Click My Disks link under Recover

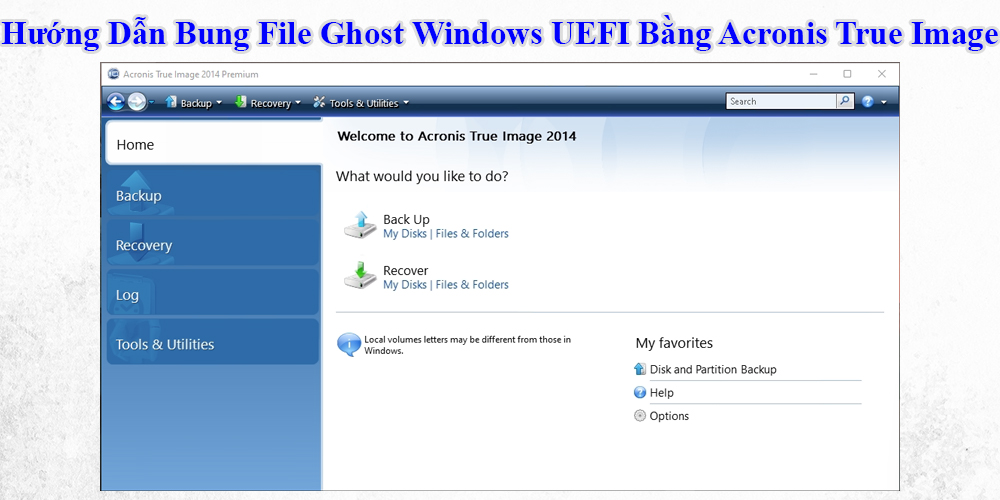pos(404,284)
